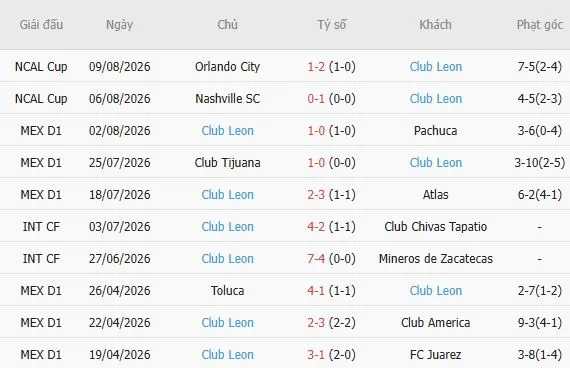This screenshot has width=570, height=368.
Task: Click the Tỷ số column header
Action: 332,25
